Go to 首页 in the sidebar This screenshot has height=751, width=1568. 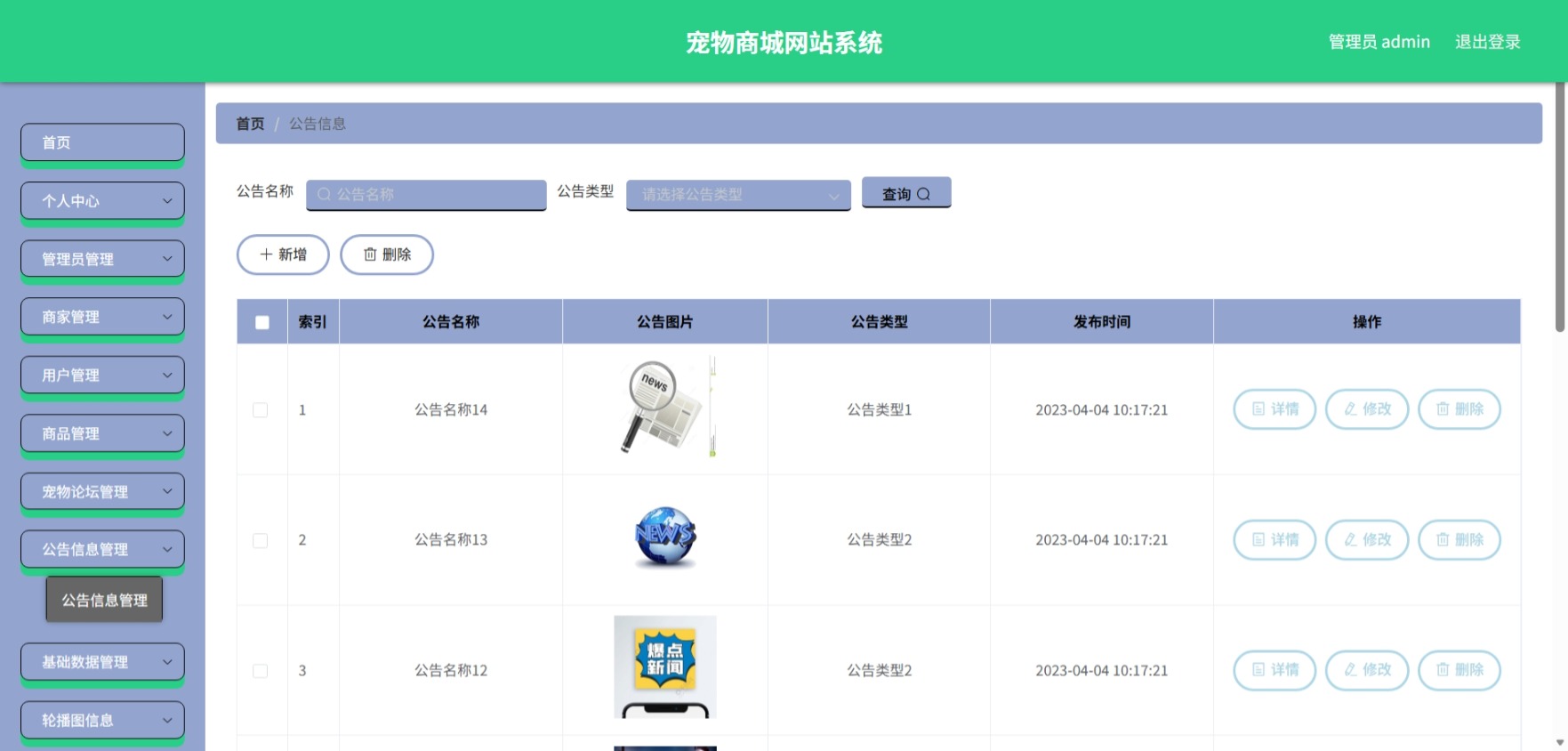(x=102, y=142)
